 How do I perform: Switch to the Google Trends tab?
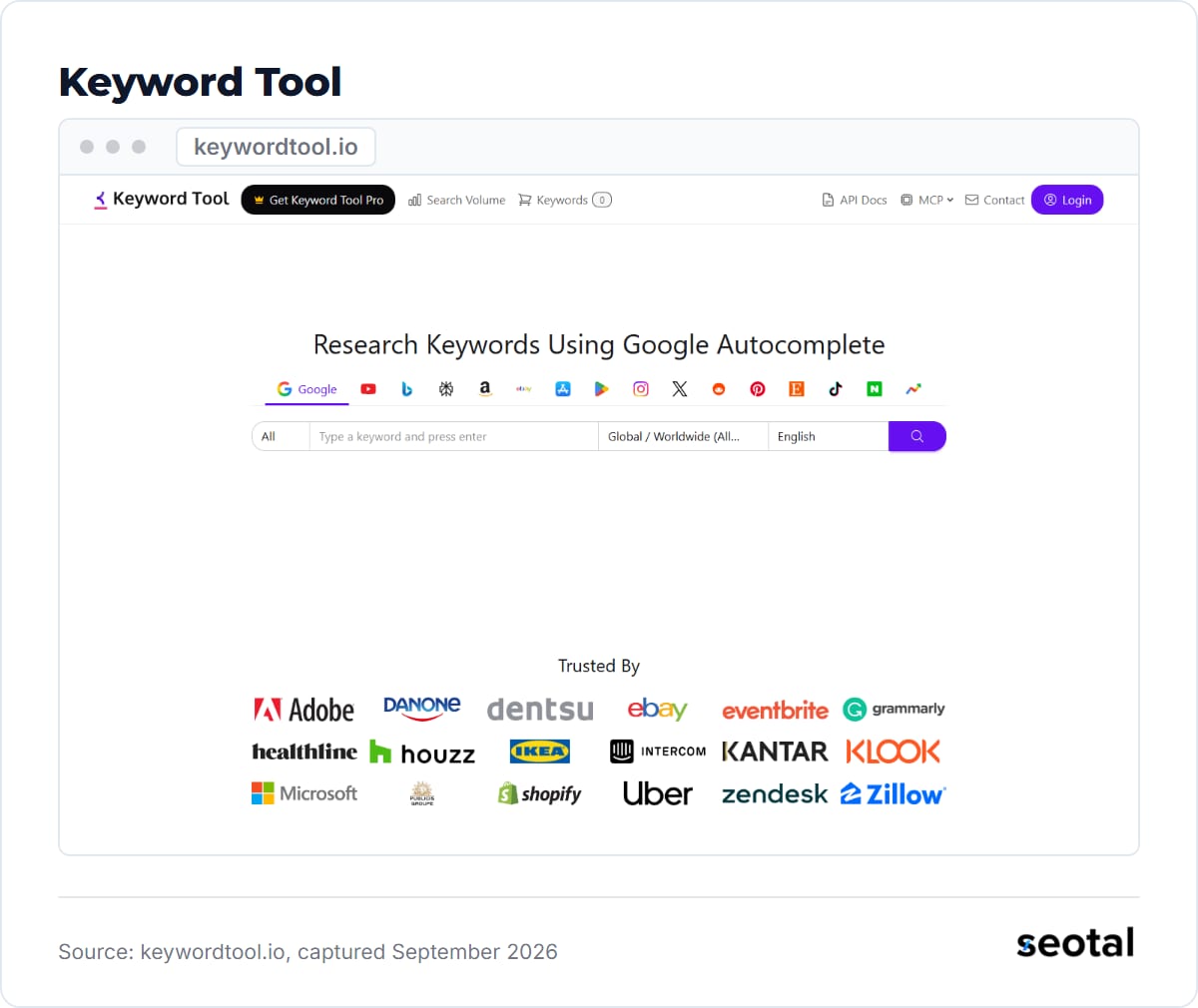913,389
